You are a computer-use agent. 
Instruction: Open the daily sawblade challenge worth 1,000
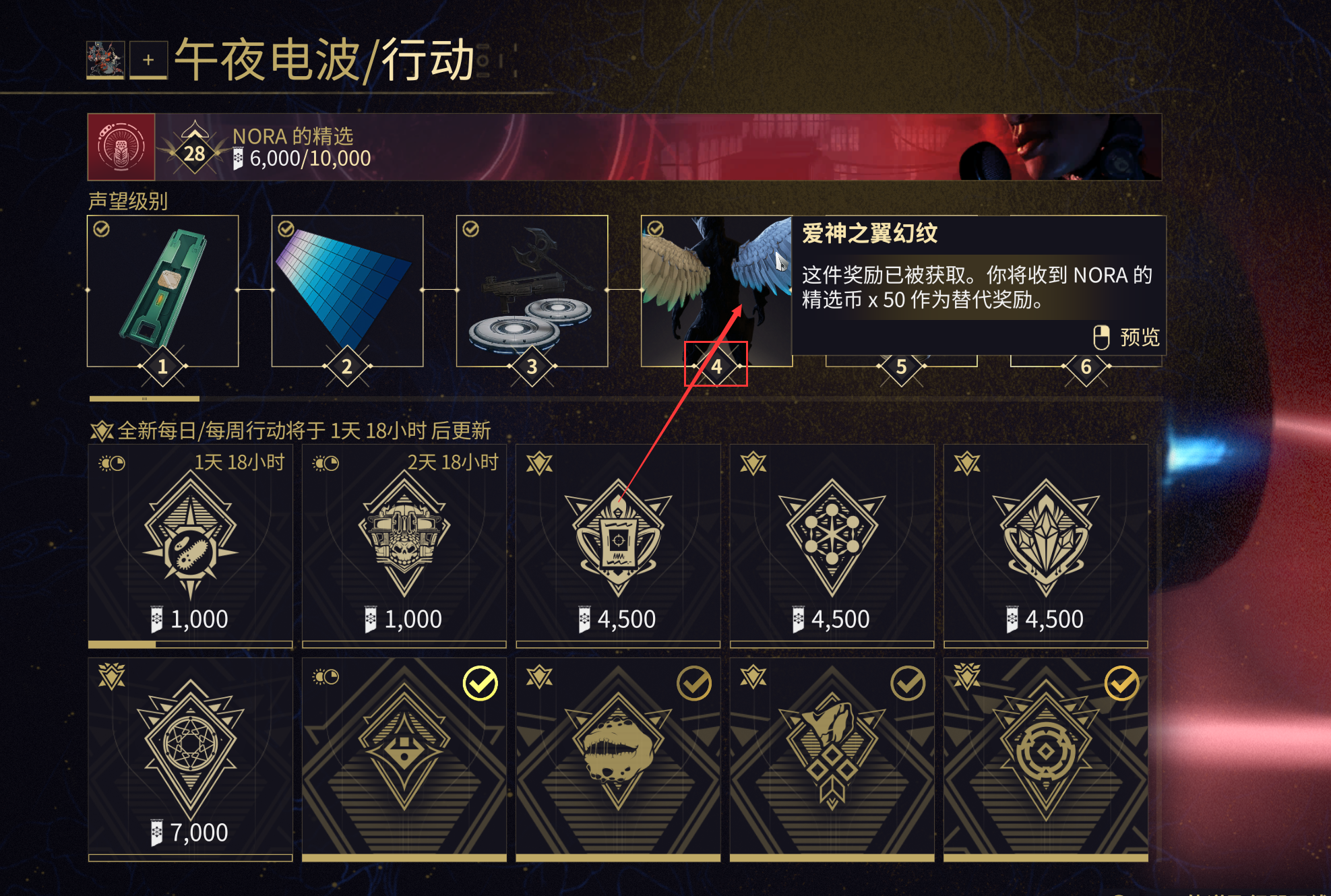tap(191, 546)
